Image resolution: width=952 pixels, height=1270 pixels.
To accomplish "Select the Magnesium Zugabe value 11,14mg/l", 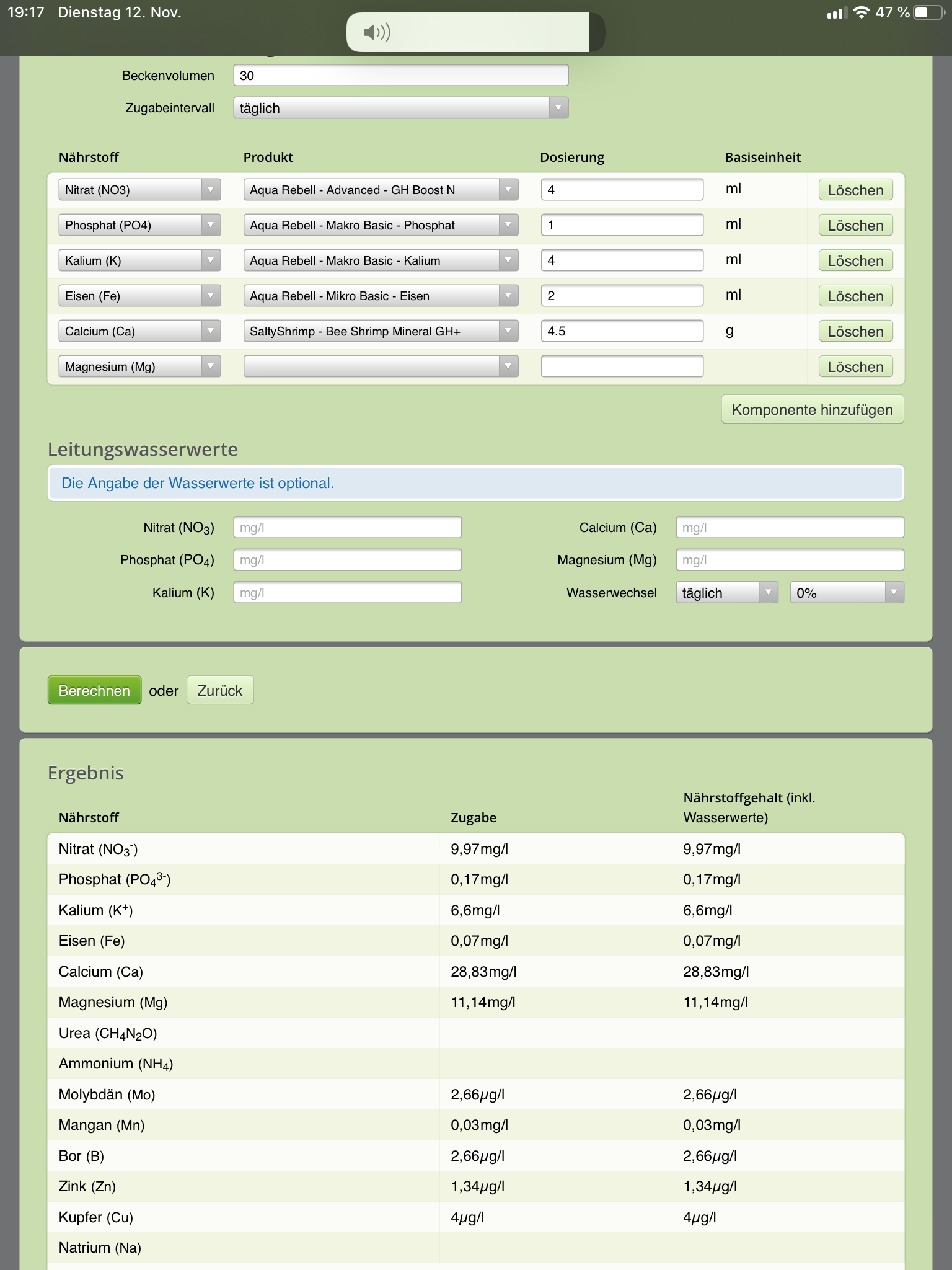I will point(483,1002).
